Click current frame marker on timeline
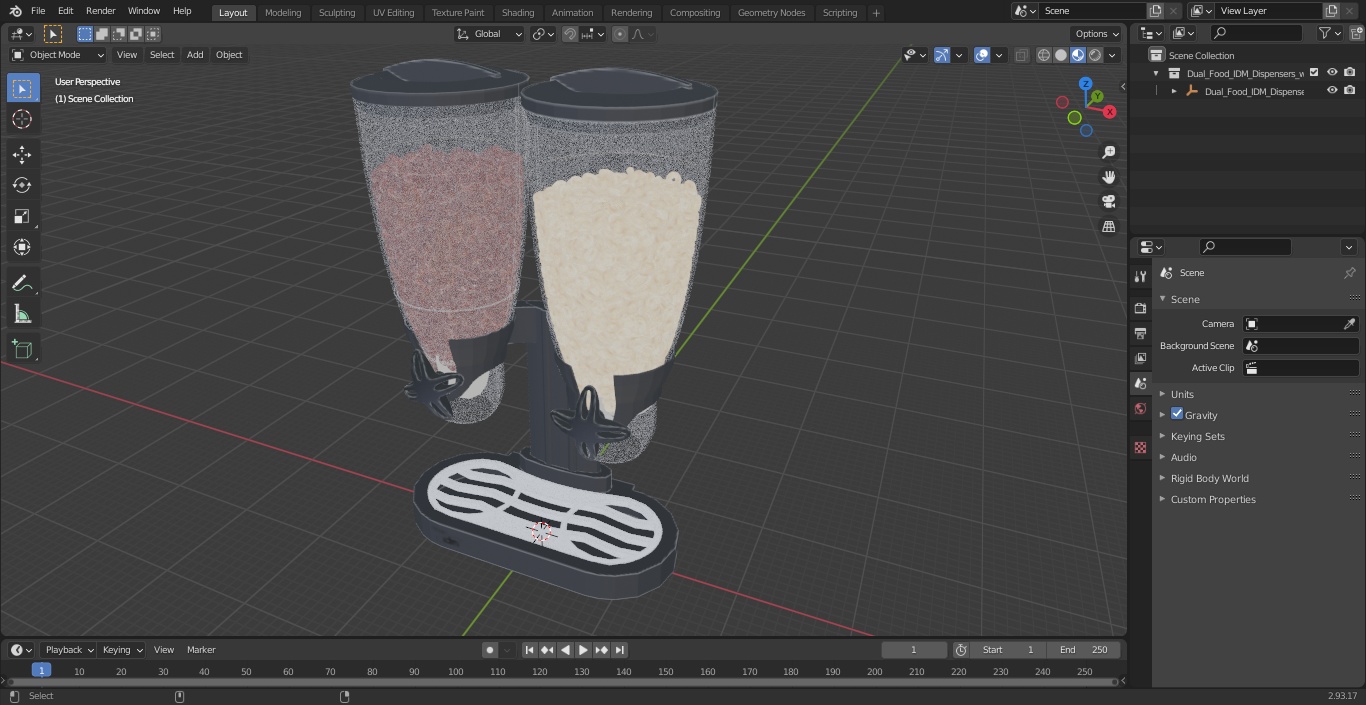 click(41, 670)
